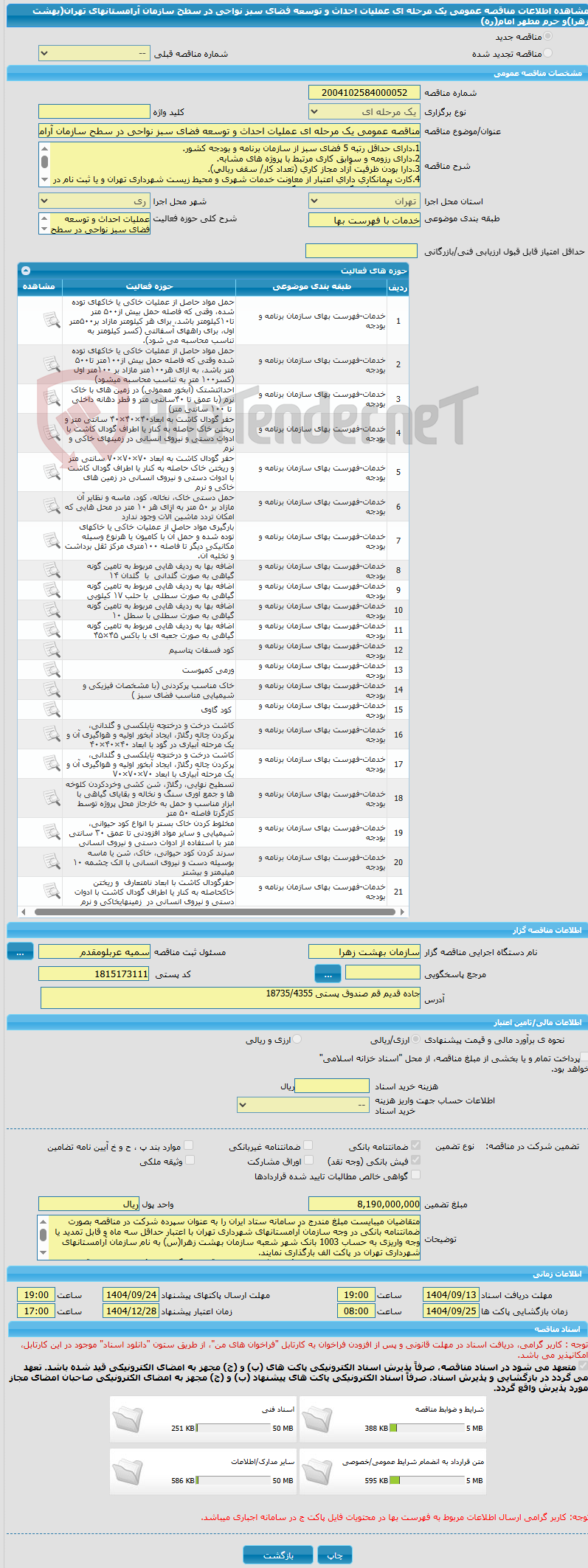
Task: Toggle the ضمانتنامه غیربانکی checkbox
Action: (308, 1145)
